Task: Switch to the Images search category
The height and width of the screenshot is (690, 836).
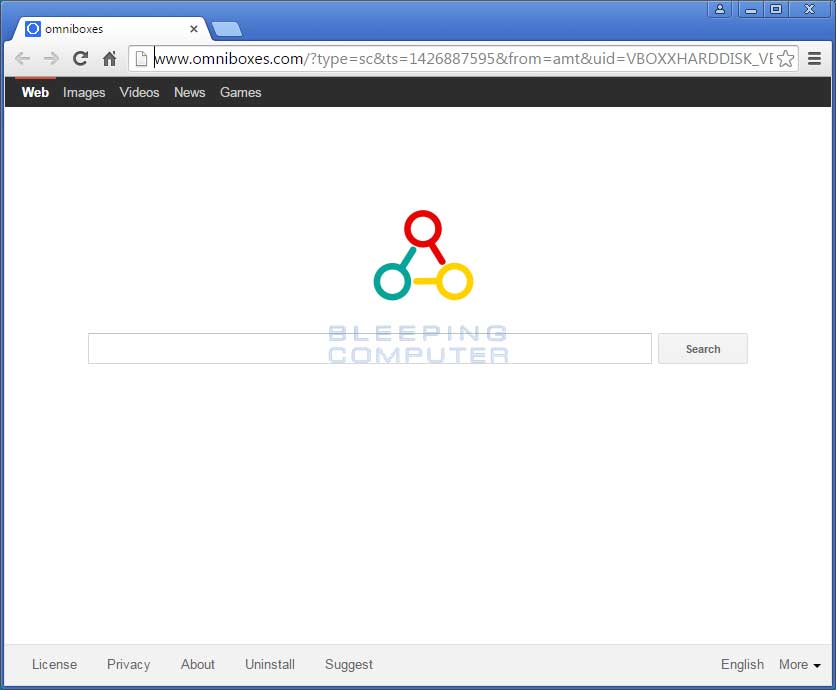Action: click(x=84, y=92)
